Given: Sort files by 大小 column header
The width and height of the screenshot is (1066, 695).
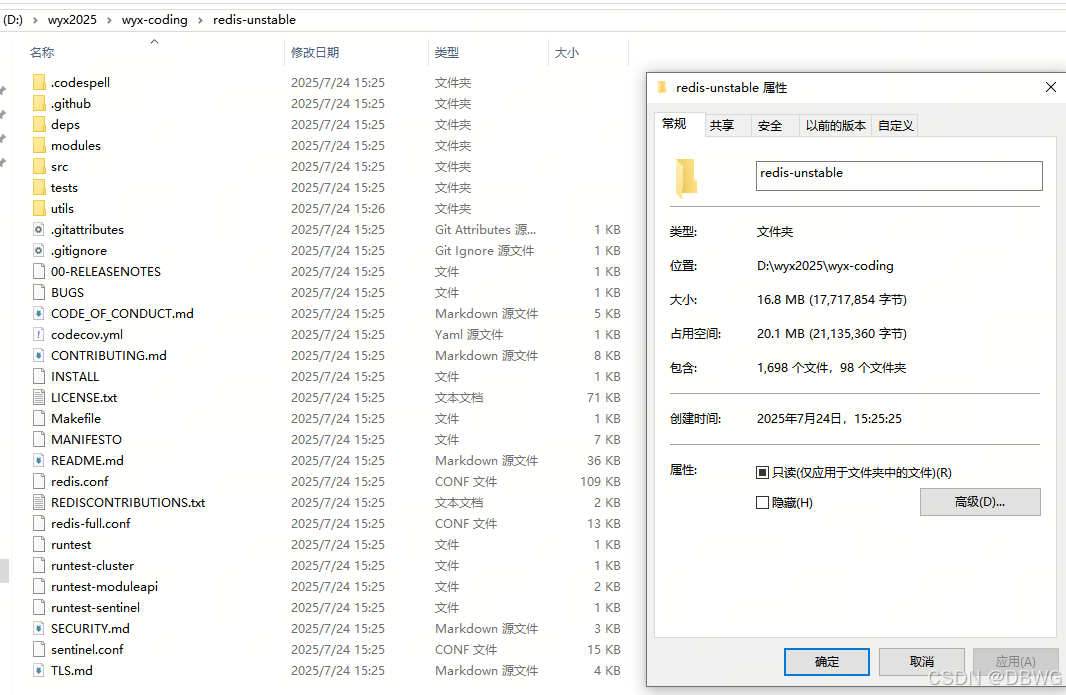Looking at the screenshot, I should tap(567, 52).
